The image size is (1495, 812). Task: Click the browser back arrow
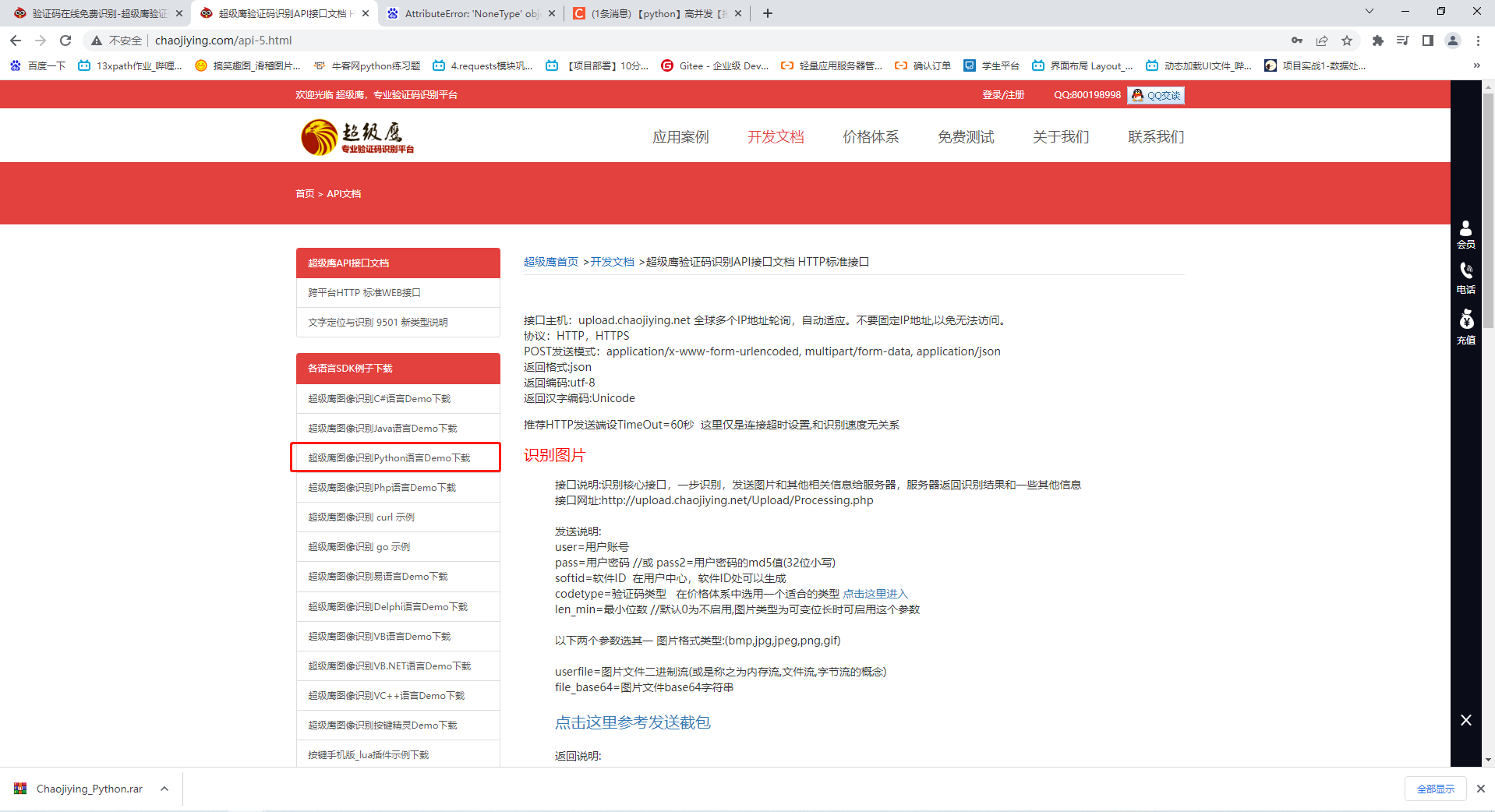(16, 41)
